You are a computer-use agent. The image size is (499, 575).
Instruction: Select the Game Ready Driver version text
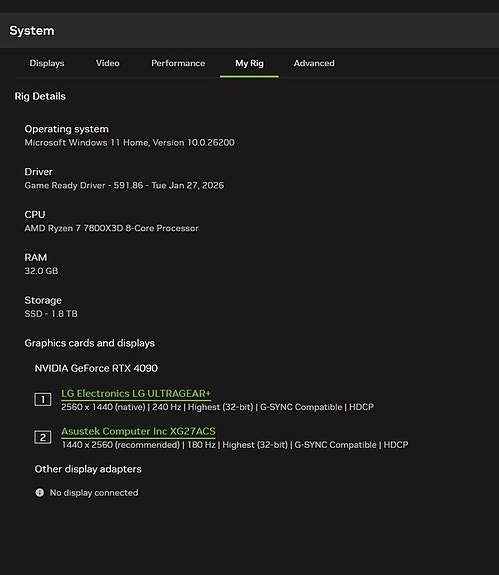tap(124, 185)
